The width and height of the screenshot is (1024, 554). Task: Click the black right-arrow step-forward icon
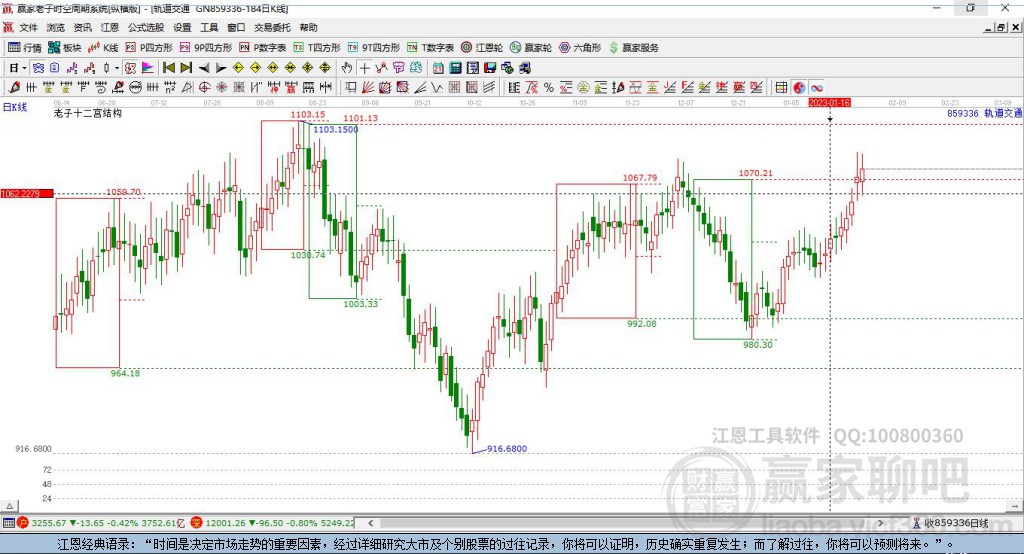click(x=221, y=68)
